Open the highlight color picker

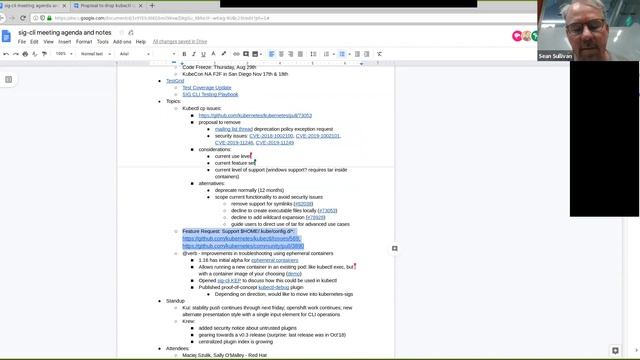click(x=223, y=54)
